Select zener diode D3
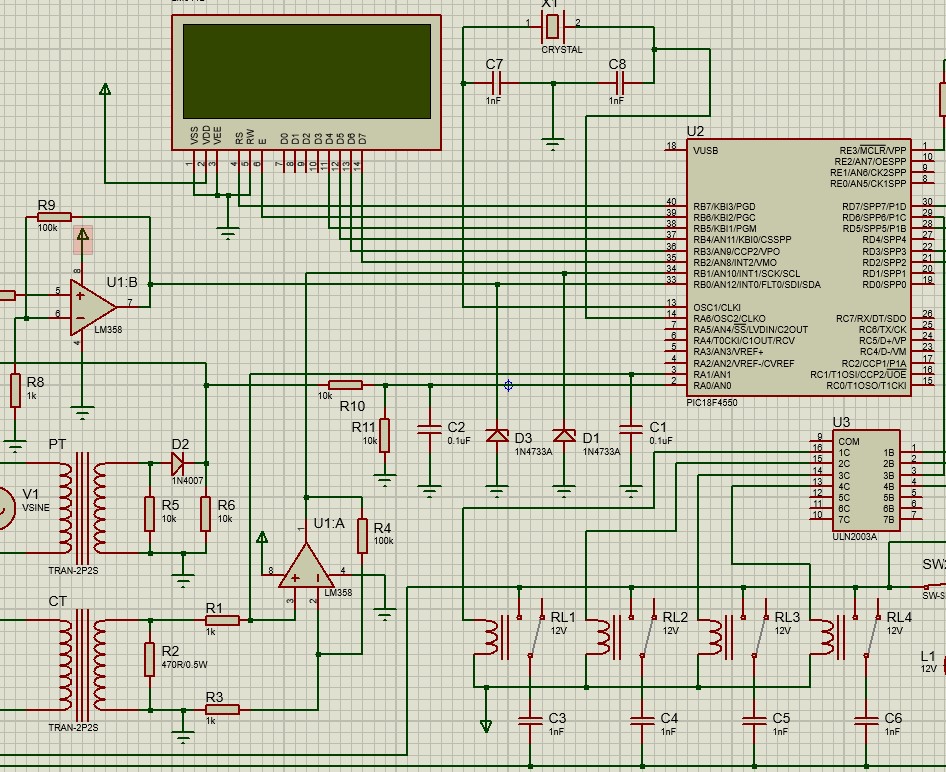Image resolution: width=946 pixels, height=772 pixels. point(497,435)
